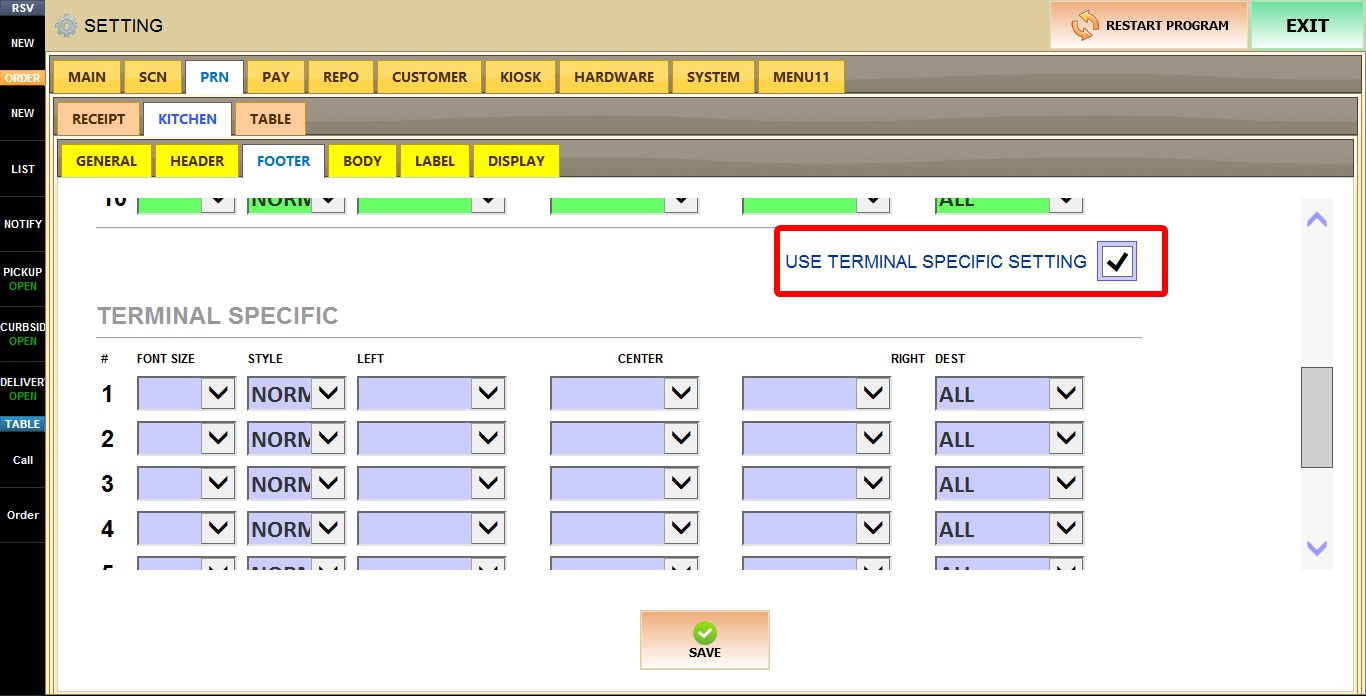Open the GENERAL kitchen tab
Image resolution: width=1366 pixels, height=696 pixels.
pos(106,161)
